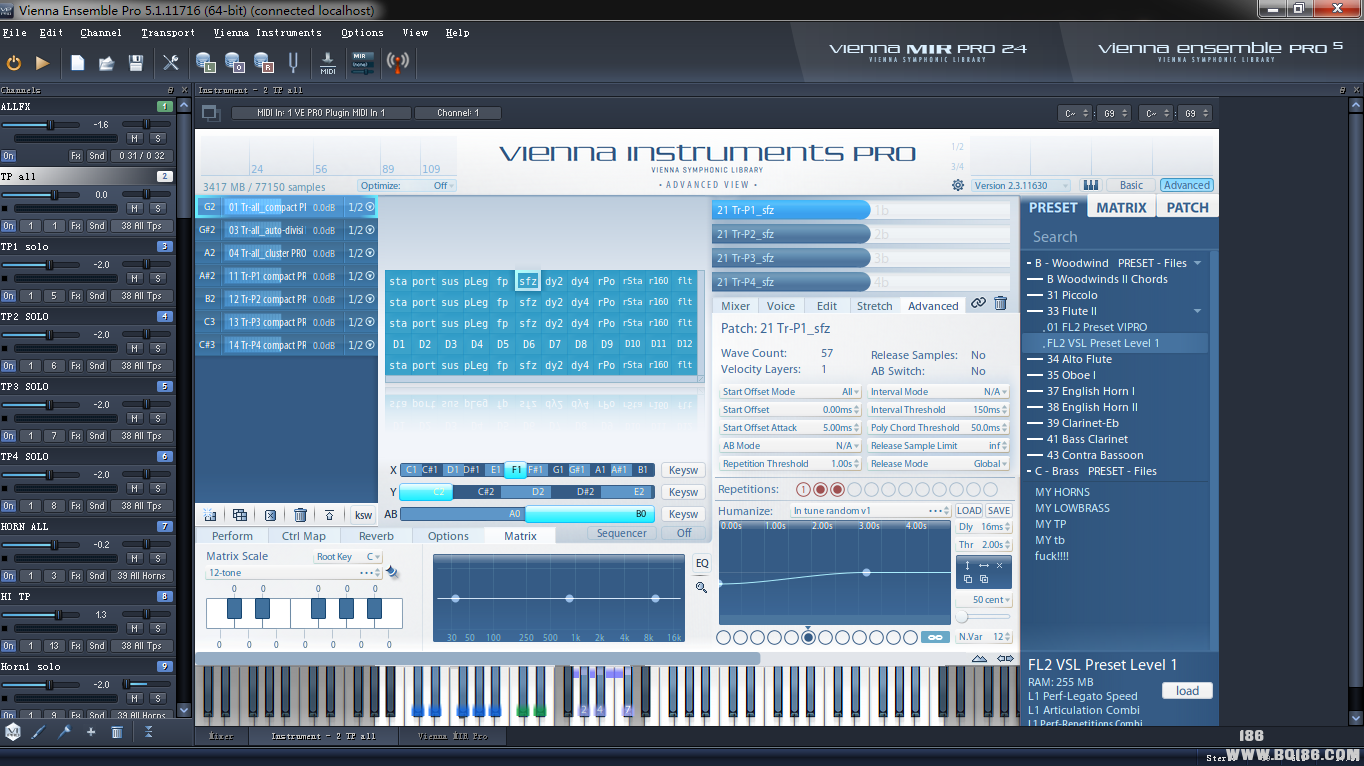This screenshot has width=1364, height=766.
Task: Click the upload arrow icon in matrix toolbar
Action: pyautogui.click(x=329, y=515)
